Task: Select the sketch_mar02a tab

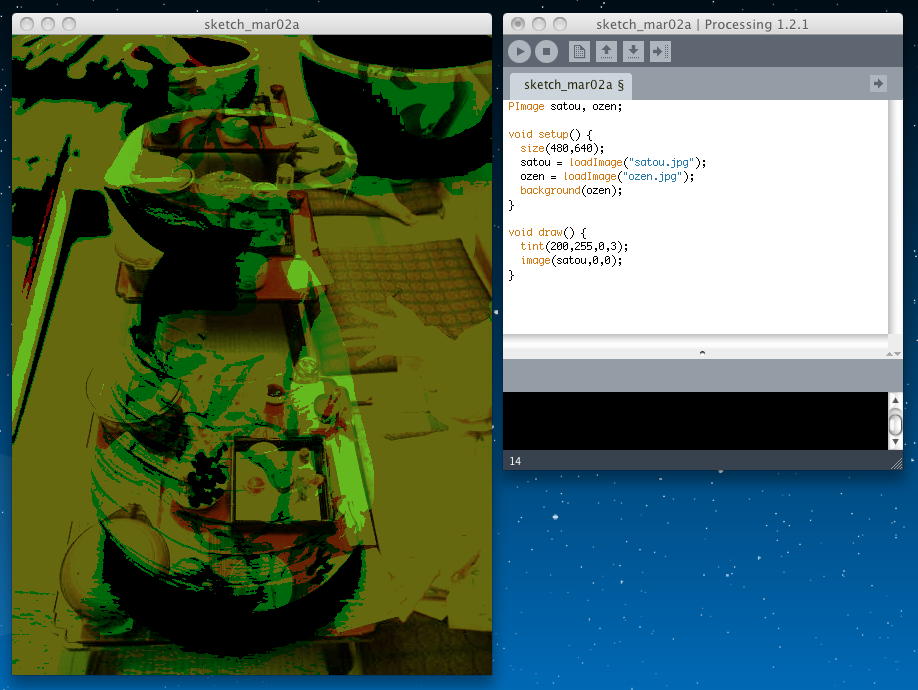Action: tap(572, 85)
